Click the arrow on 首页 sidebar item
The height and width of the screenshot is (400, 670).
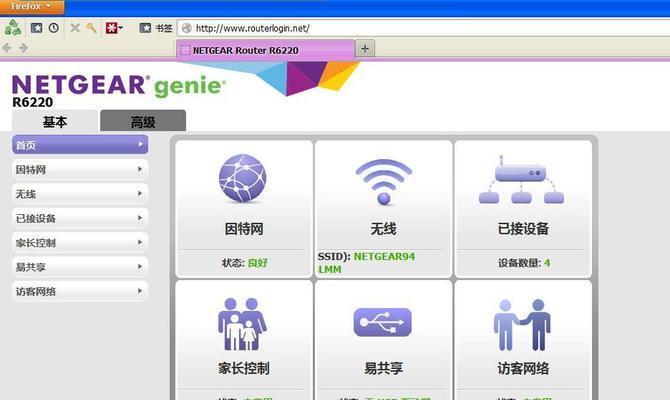[x=140, y=145]
